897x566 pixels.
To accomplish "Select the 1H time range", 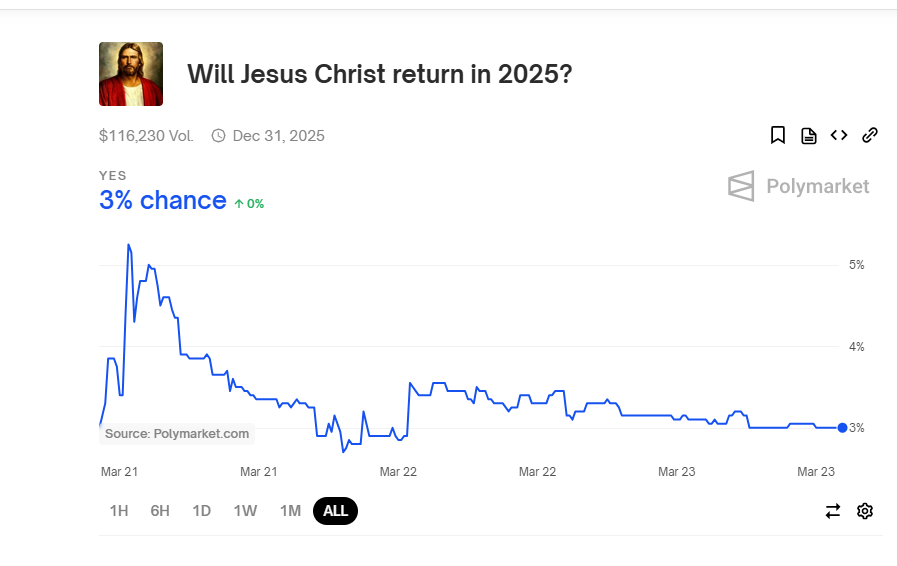I will tap(119, 510).
